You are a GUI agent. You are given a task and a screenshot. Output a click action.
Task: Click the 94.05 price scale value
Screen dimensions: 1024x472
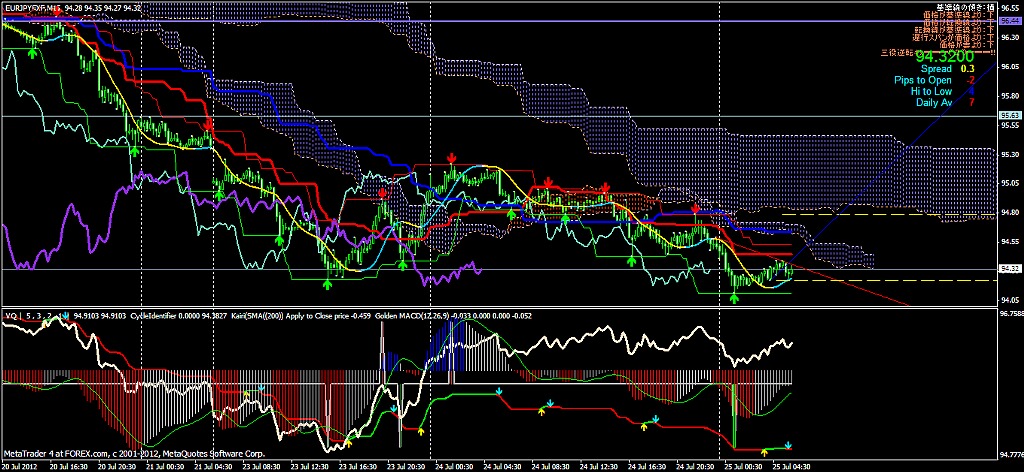click(x=1010, y=301)
